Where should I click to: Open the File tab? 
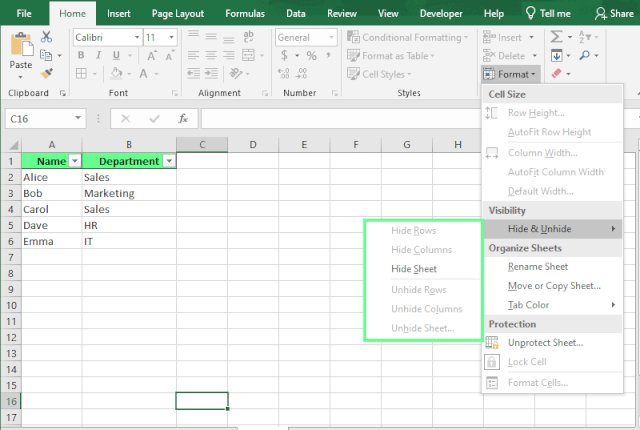pos(24,13)
